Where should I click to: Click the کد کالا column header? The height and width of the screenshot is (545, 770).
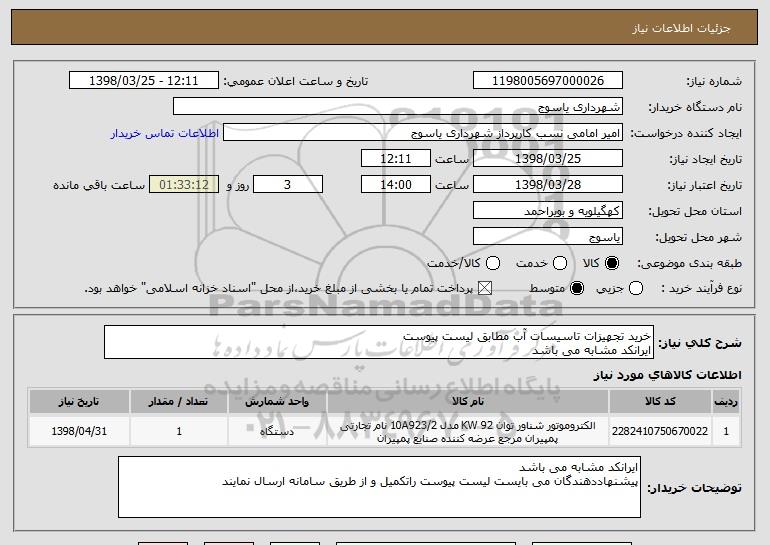pyautogui.click(x=660, y=402)
